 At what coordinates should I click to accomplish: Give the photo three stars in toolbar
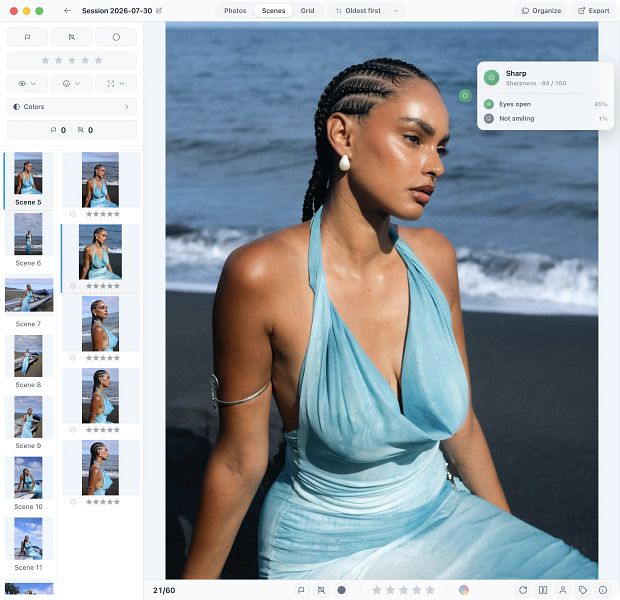(x=403, y=590)
